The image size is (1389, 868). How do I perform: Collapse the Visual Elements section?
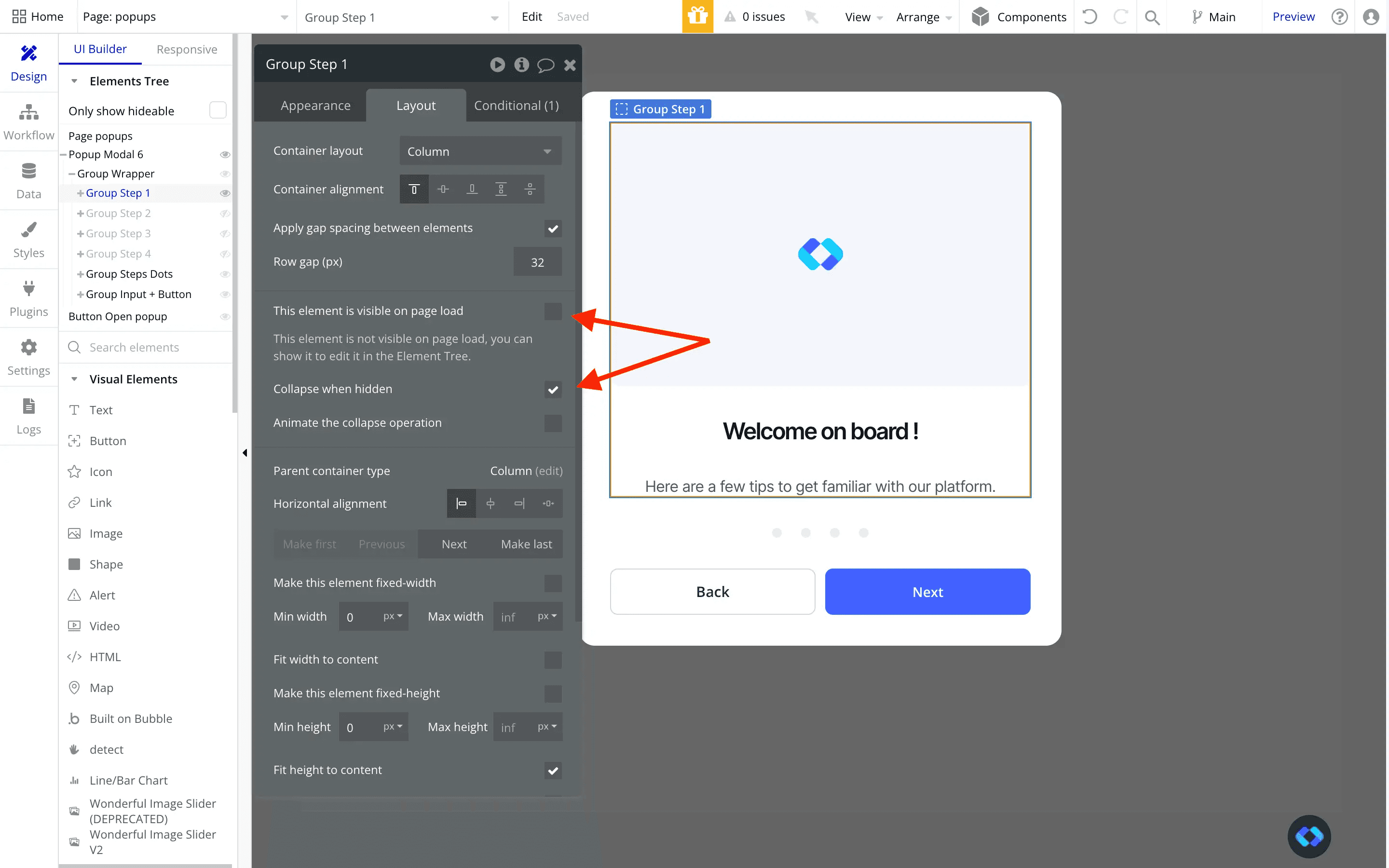click(x=75, y=379)
